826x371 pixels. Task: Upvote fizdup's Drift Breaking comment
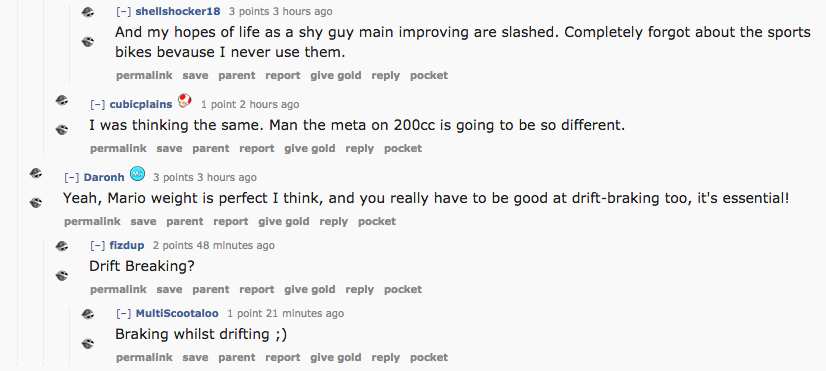tap(62, 246)
